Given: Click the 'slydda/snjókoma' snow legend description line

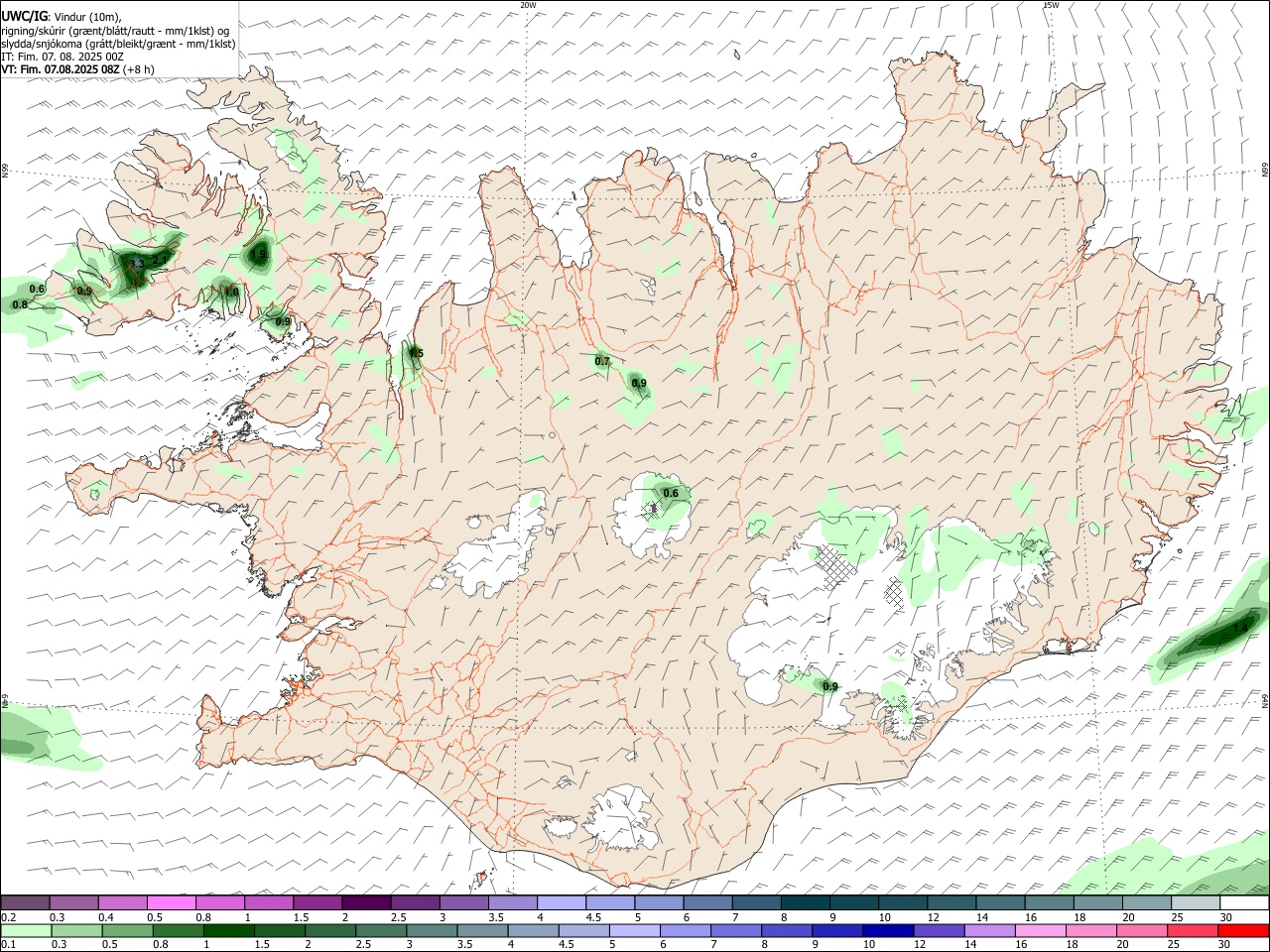Looking at the screenshot, I should point(118,44).
